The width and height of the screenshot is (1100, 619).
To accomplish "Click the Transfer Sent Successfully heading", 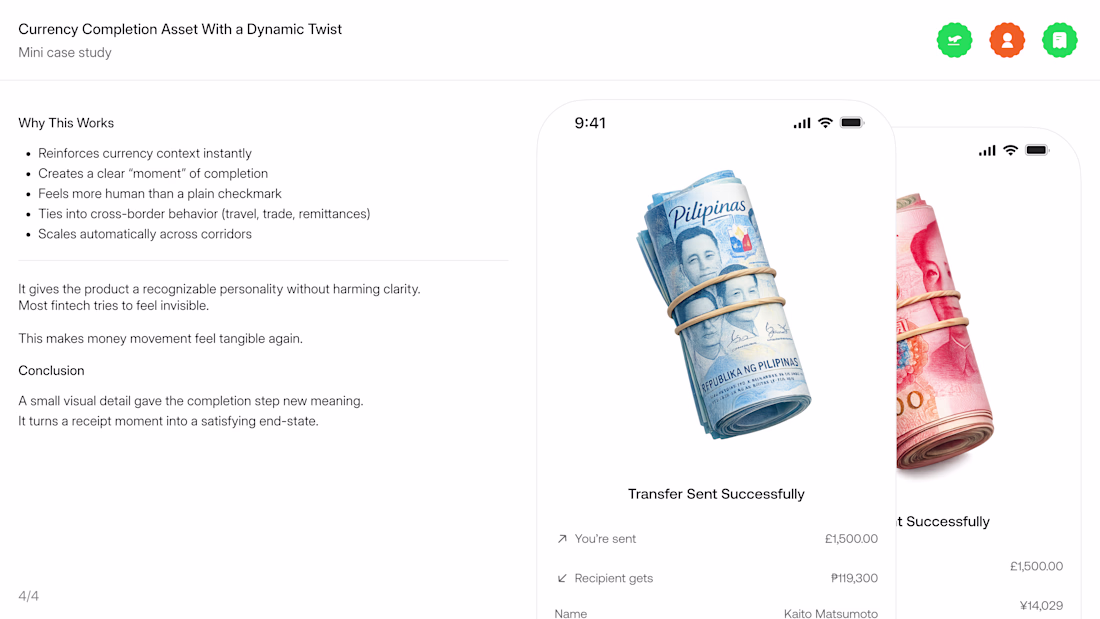I will click(716, 494).
